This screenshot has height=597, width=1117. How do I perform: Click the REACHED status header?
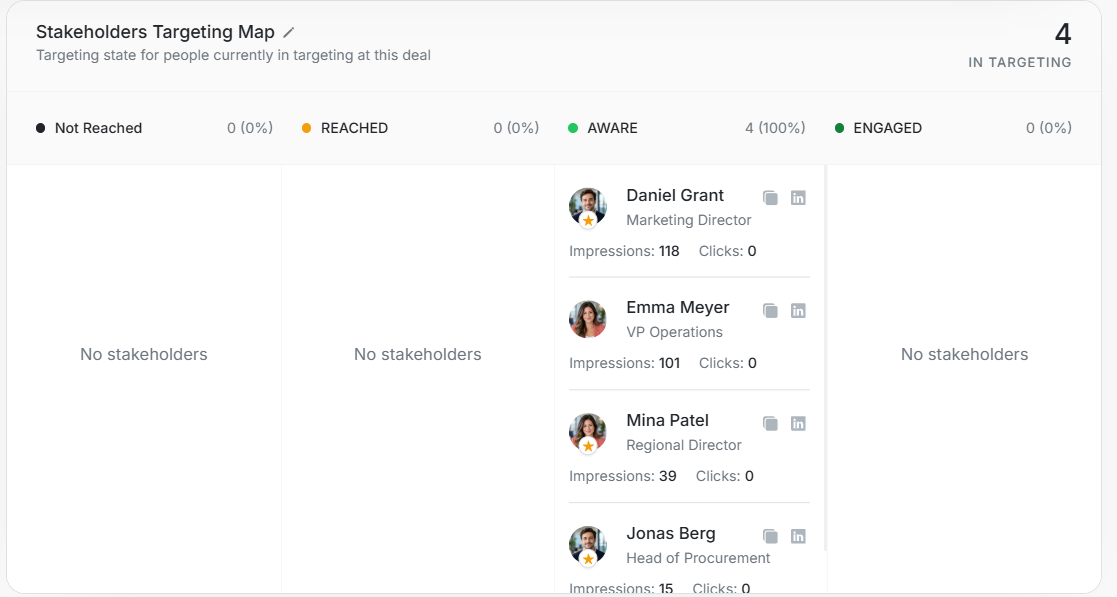354,128
